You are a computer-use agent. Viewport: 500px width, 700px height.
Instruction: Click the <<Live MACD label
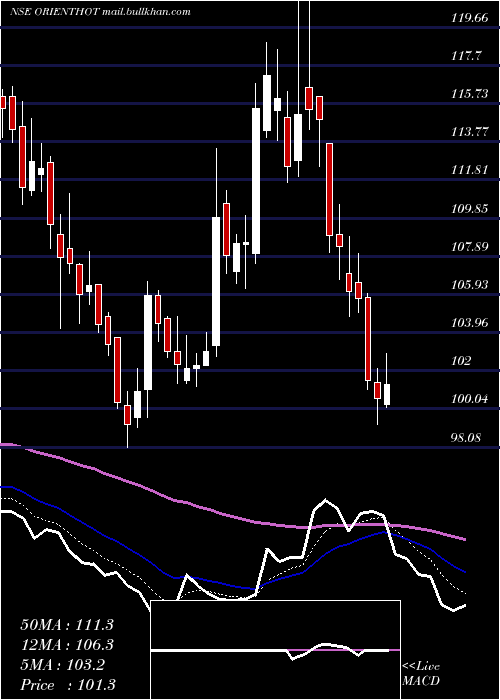click(x=421, y=674)
